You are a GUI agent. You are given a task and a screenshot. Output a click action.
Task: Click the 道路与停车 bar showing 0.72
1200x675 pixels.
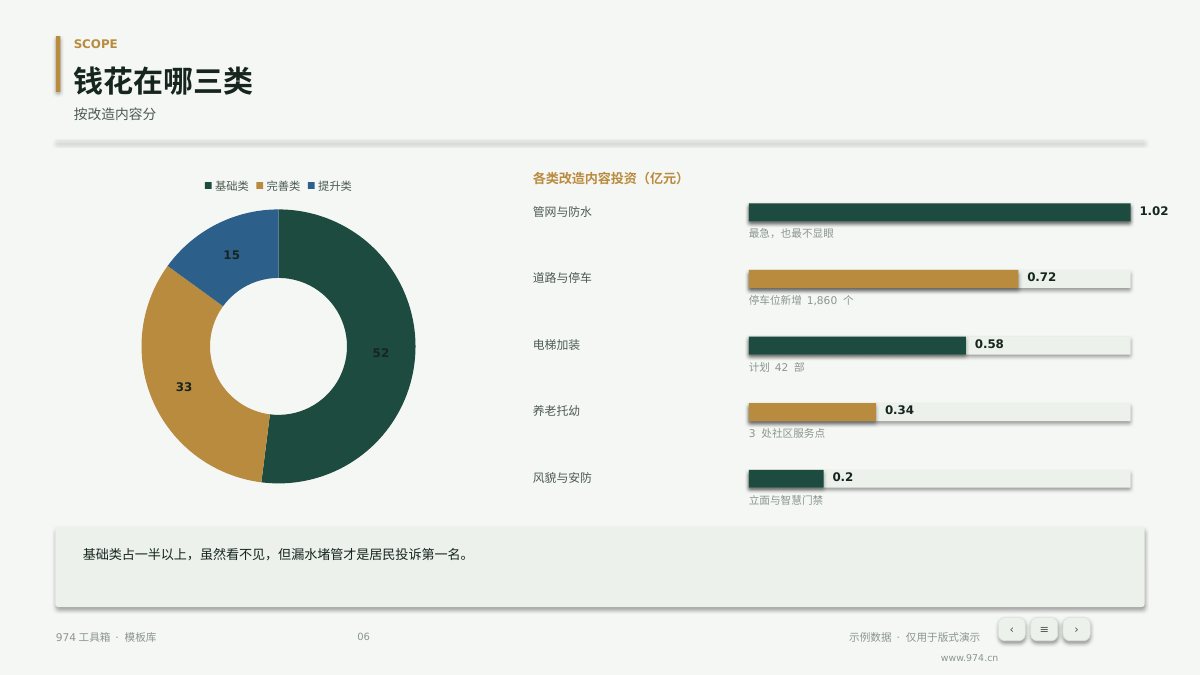click(x=883, y=279)
